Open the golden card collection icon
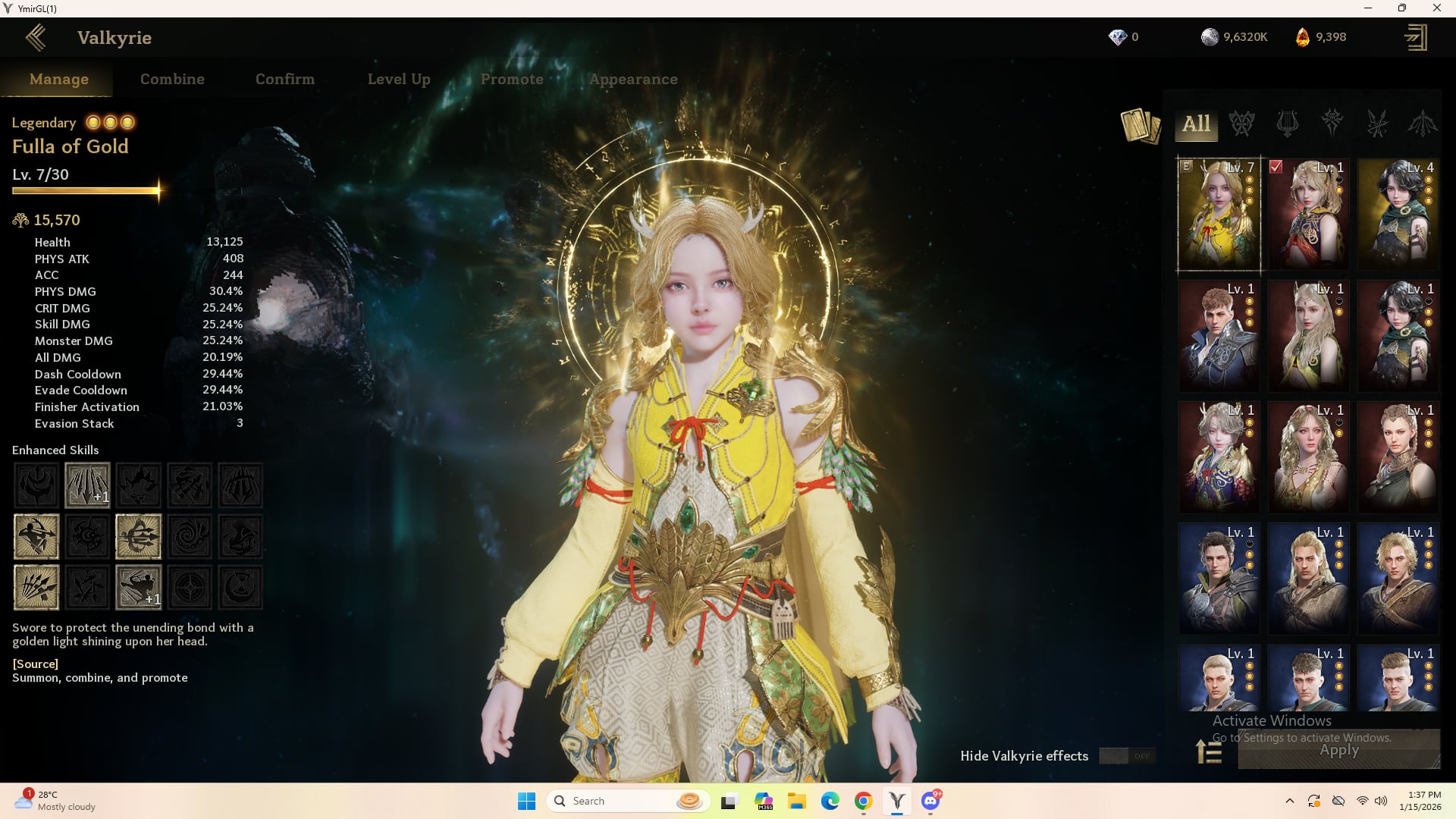Viewport: 1456px width, 819px height. coord(1140,125)
